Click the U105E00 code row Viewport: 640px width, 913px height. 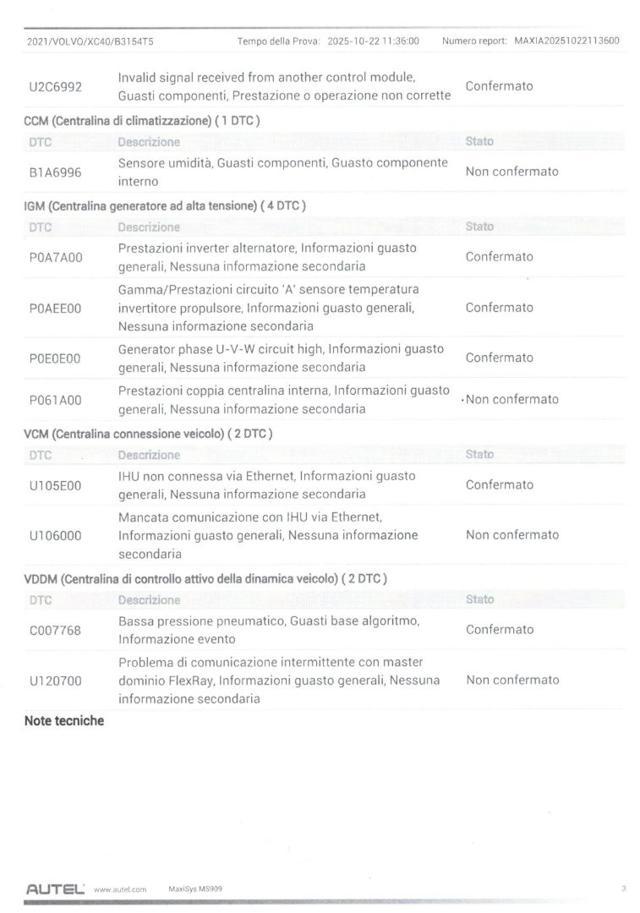tap(55, 485)
